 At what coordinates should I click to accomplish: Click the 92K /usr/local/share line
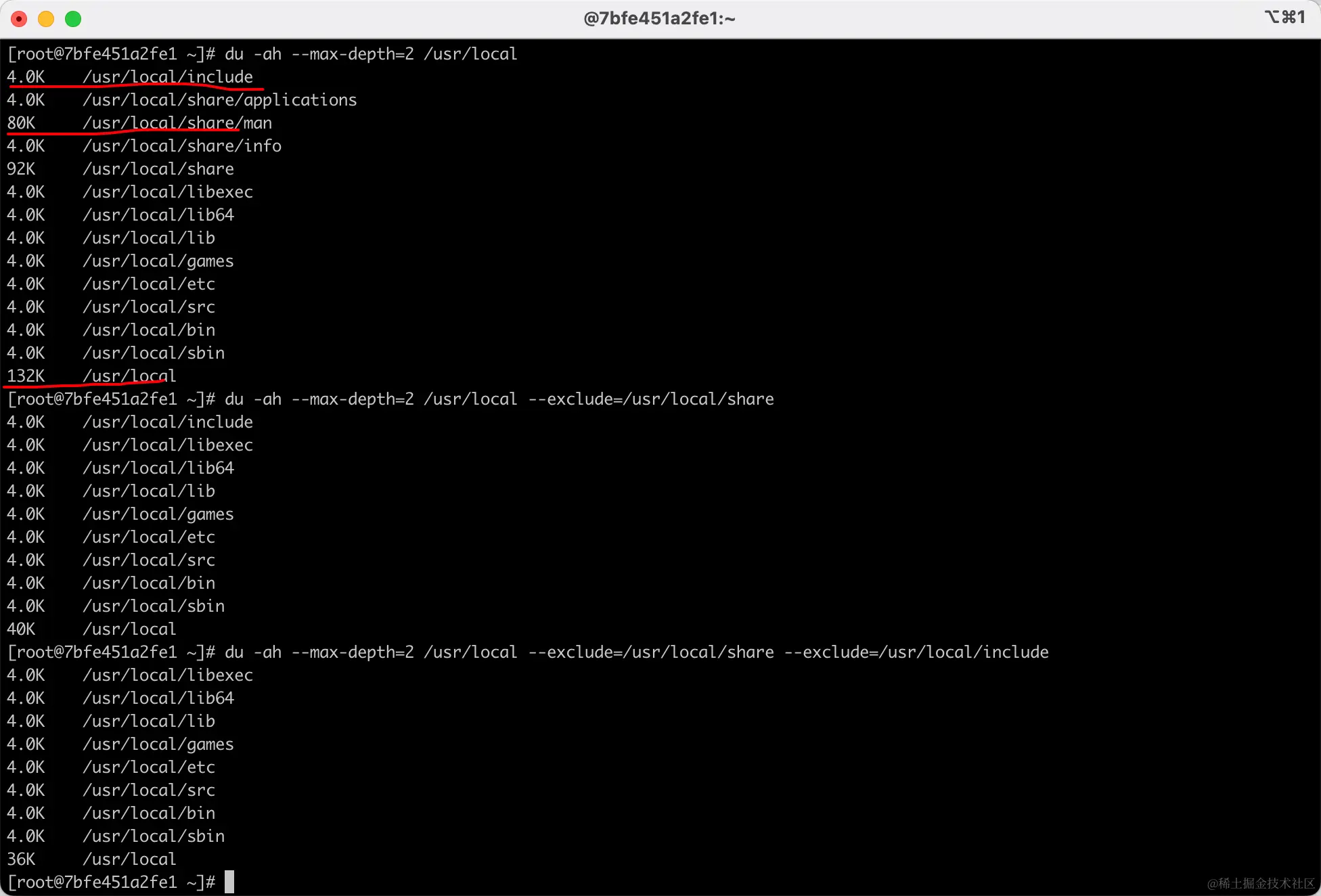(x=120, y=169)
